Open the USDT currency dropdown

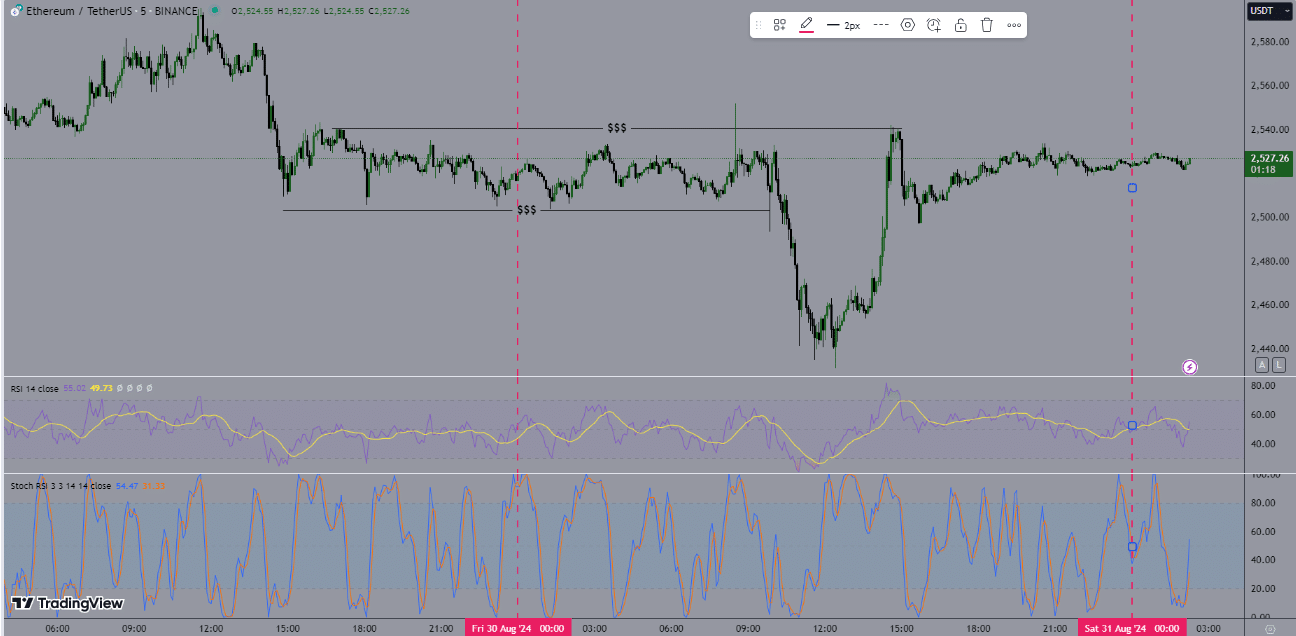pos(1270,11)
